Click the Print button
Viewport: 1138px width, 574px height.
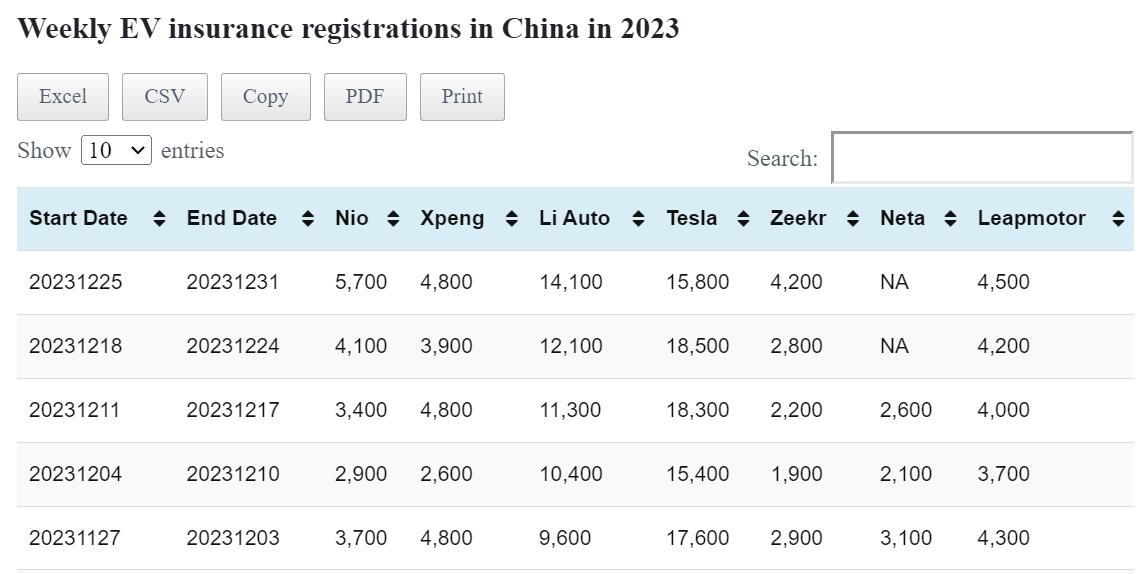(x=462, y=97)
